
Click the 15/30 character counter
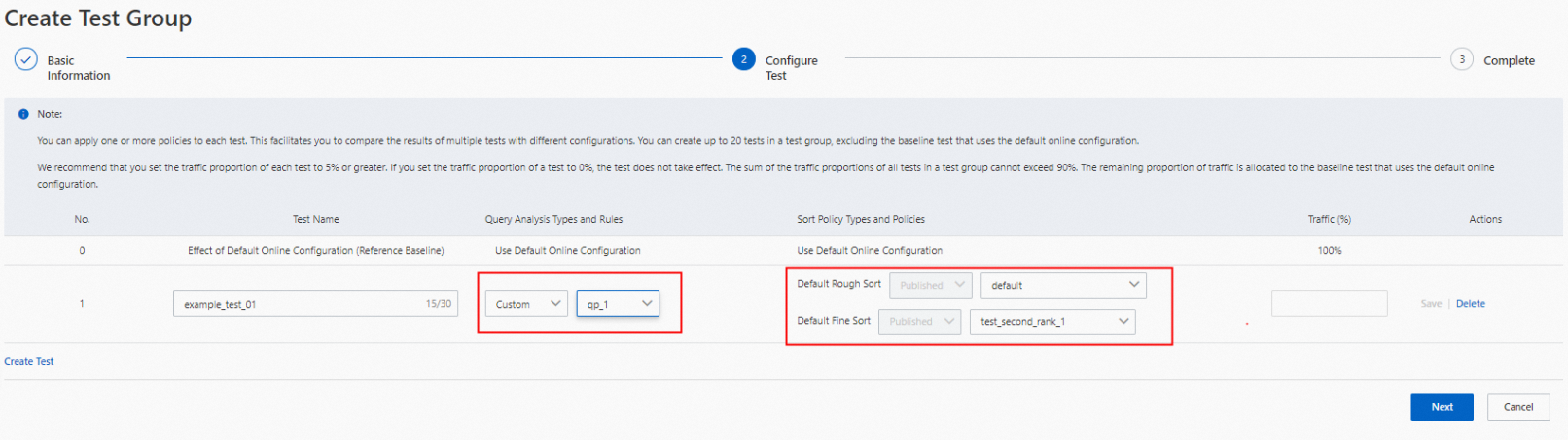tap(438, 304)
